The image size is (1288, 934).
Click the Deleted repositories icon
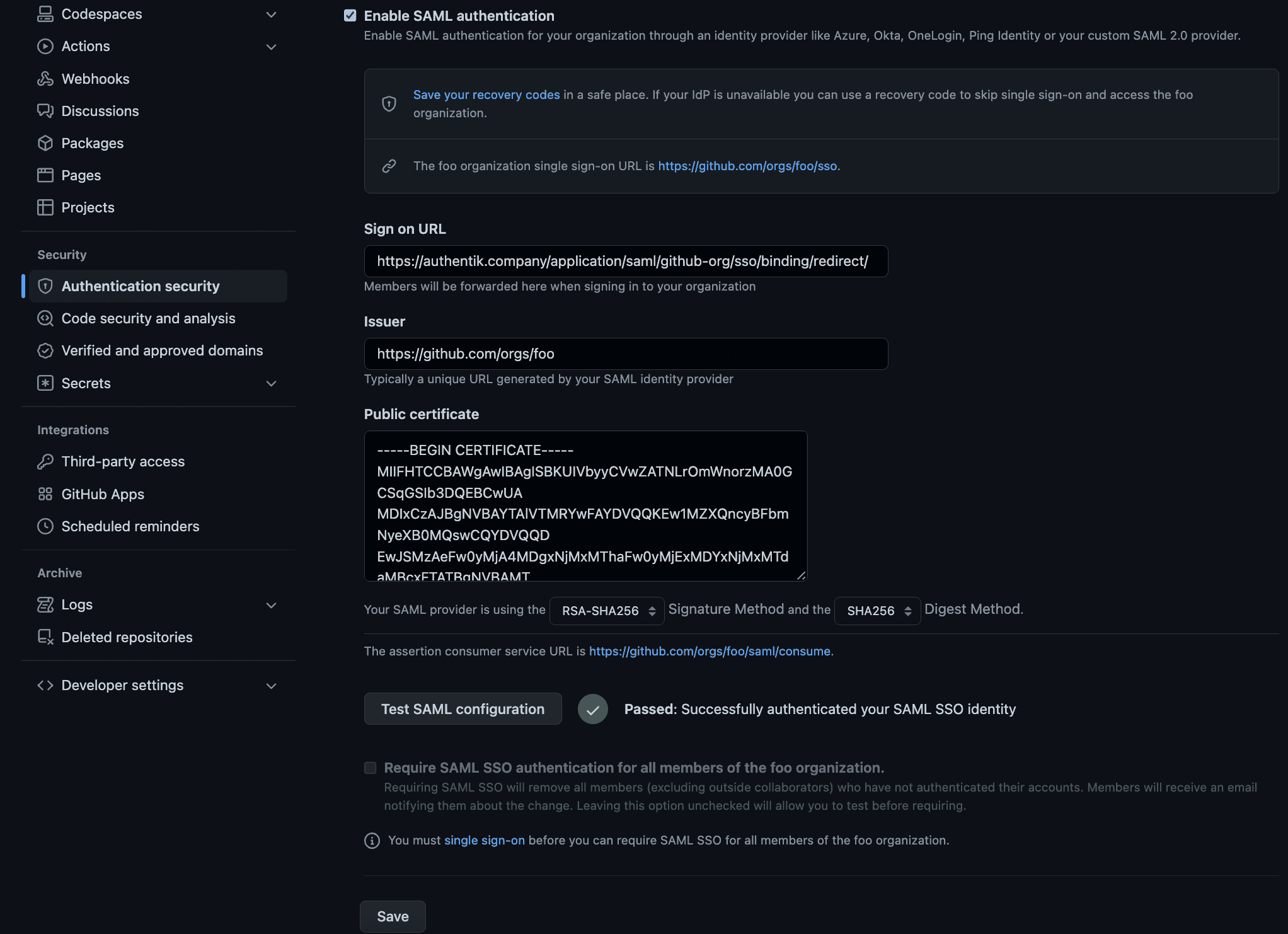pyautogui.click(x=45, y=637)
